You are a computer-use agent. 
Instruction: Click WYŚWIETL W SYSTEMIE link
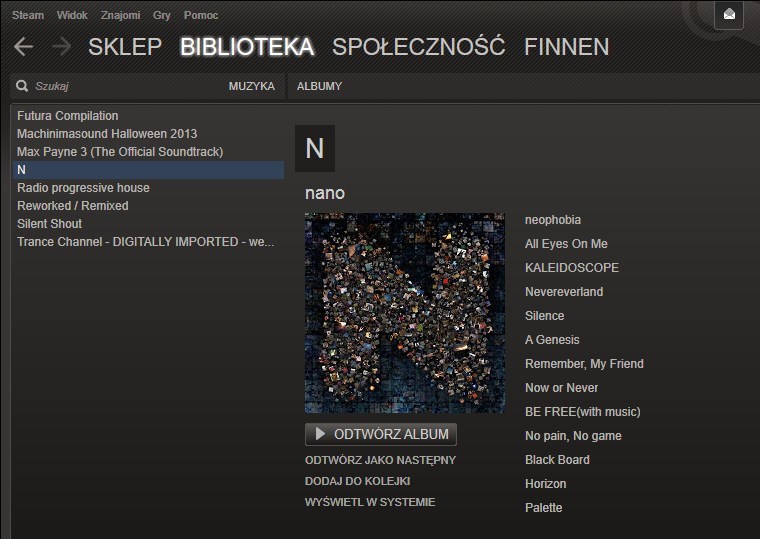(370, 502)
